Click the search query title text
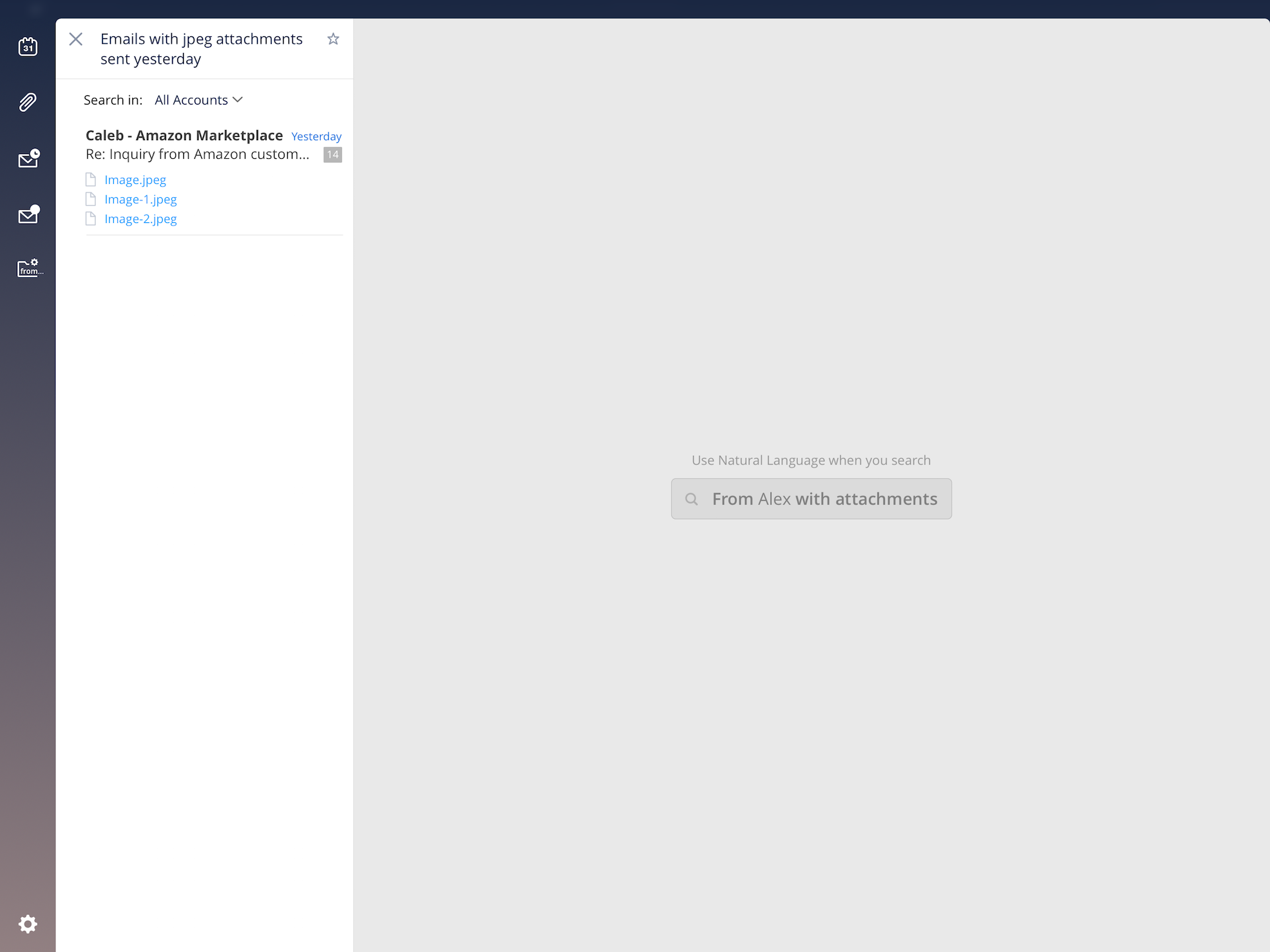 201,49
